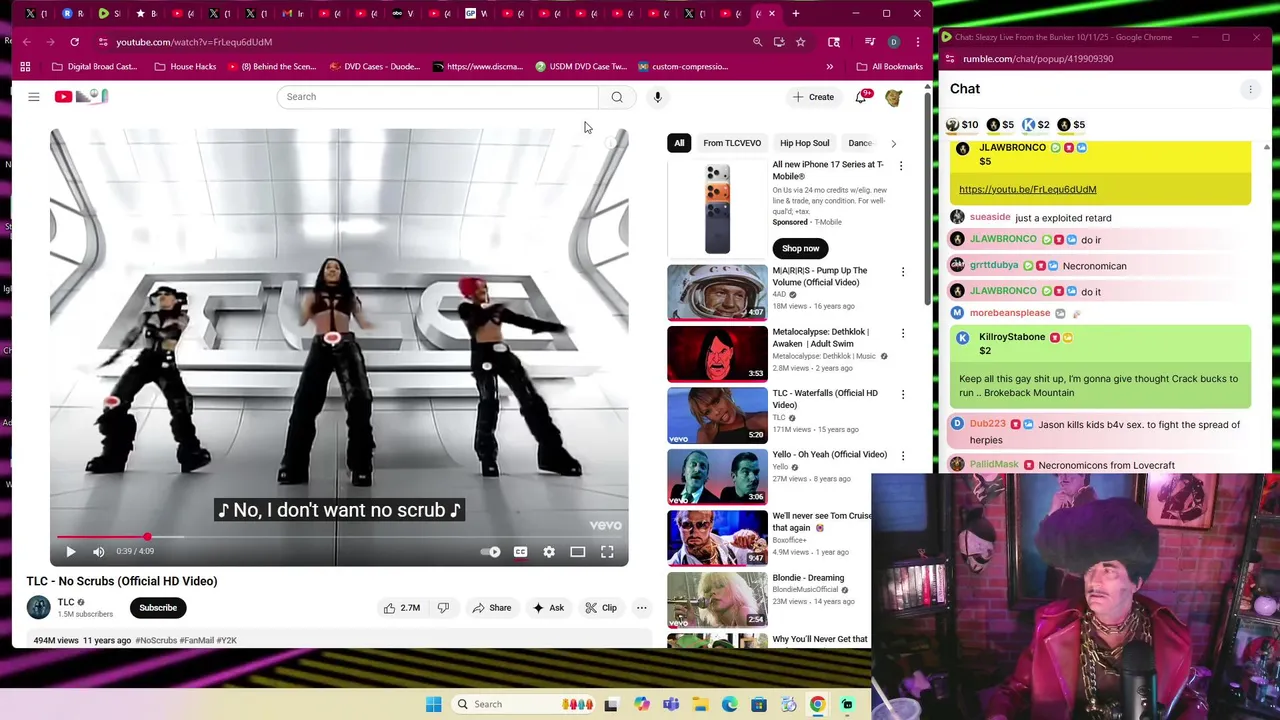
Task: Select the Hip Hop Soul chip
Action: (805, 143)
